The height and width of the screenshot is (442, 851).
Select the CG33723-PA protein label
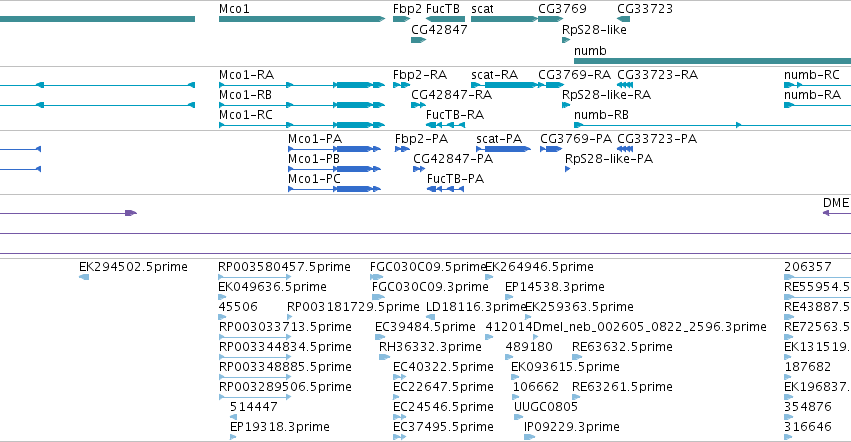(657, 138)
